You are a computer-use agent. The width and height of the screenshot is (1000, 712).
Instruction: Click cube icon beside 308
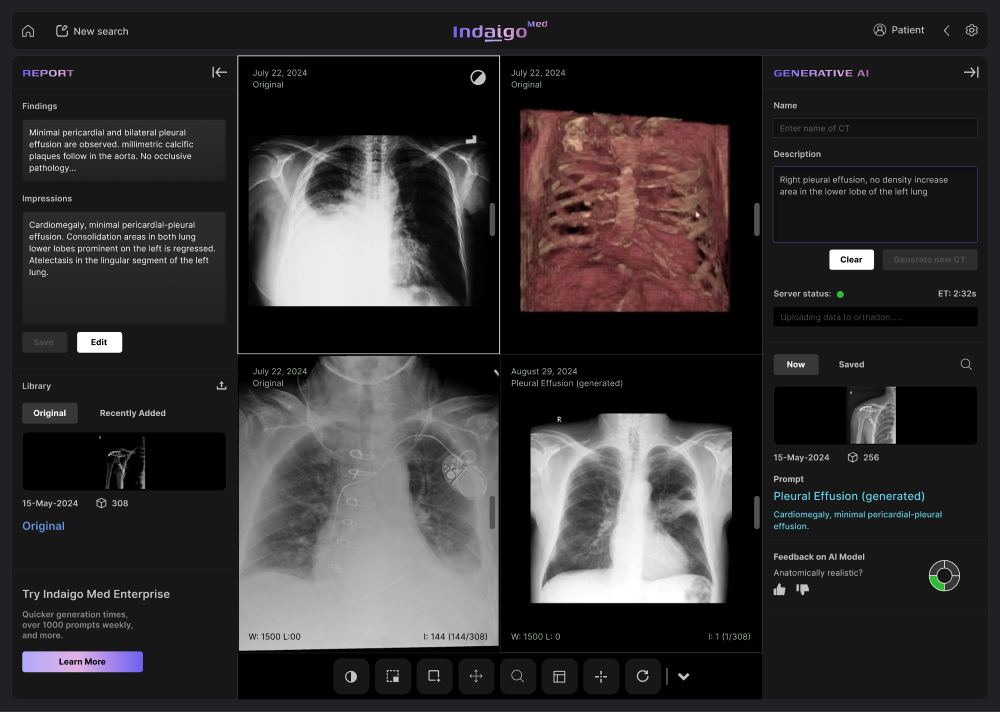(101, 503)
